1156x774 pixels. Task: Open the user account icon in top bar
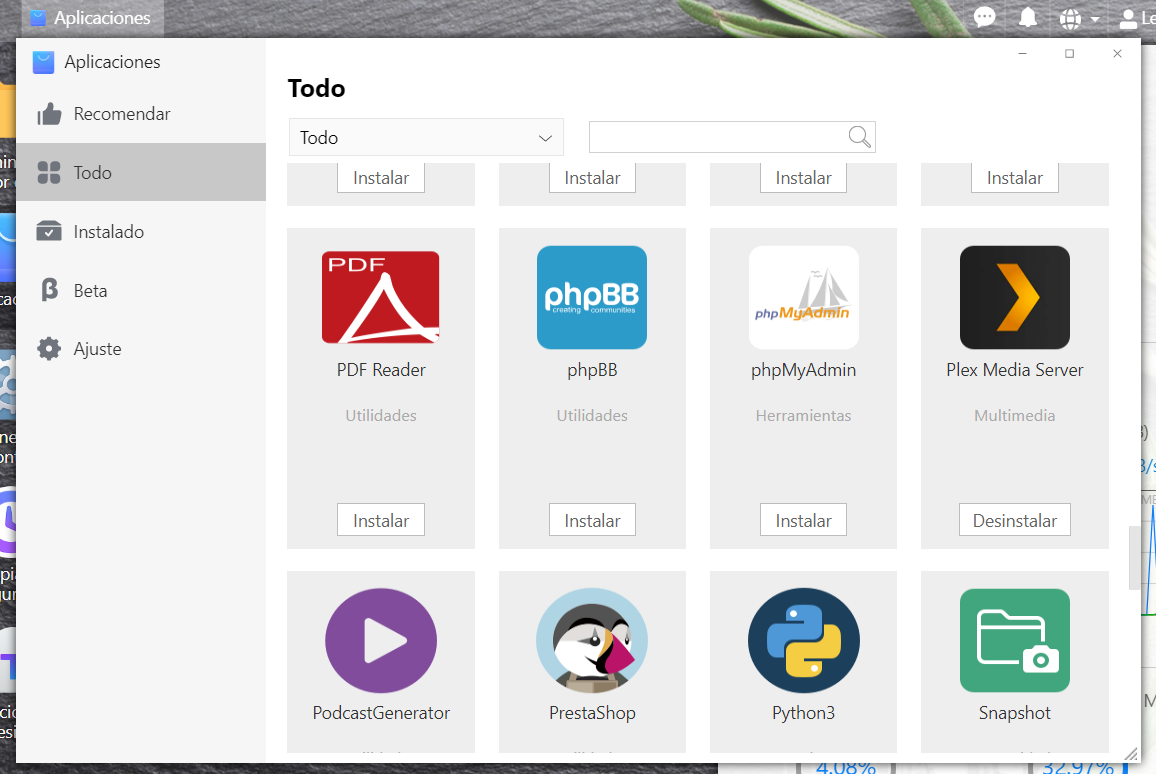tap(1128, 18)
